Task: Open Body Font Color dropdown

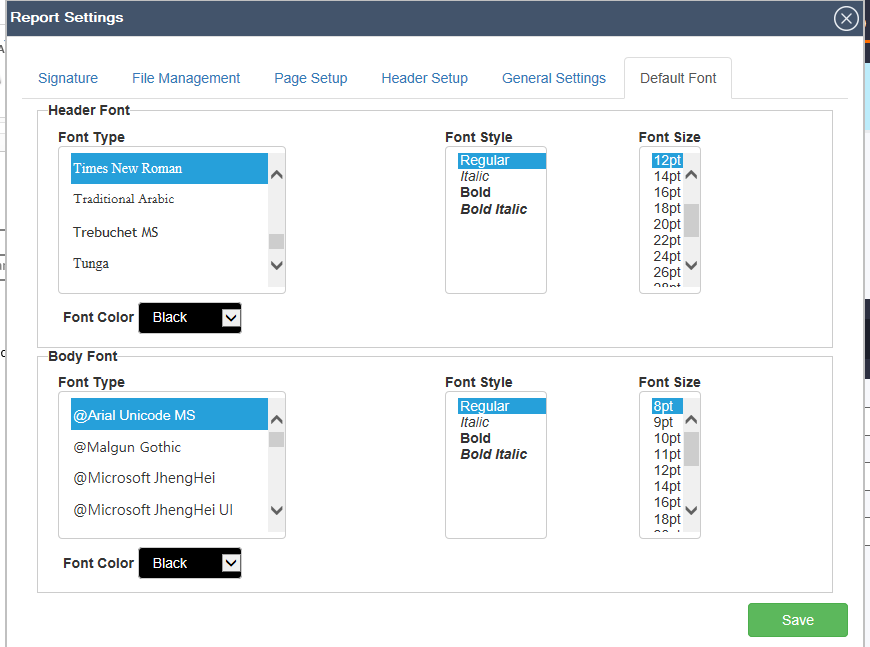Action: (190, 564)
